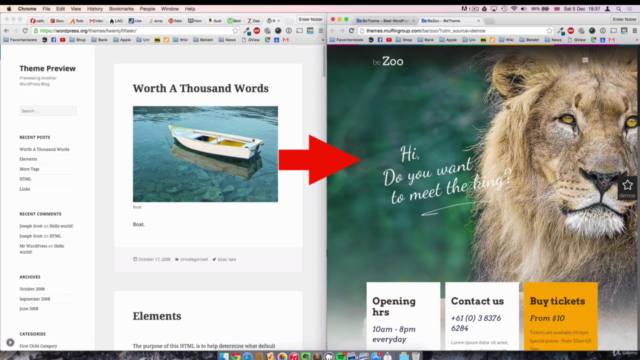The width and height of the screenshot is (640, 360).
Task: Click the Theme Preview site title
Action: [47, 69]
